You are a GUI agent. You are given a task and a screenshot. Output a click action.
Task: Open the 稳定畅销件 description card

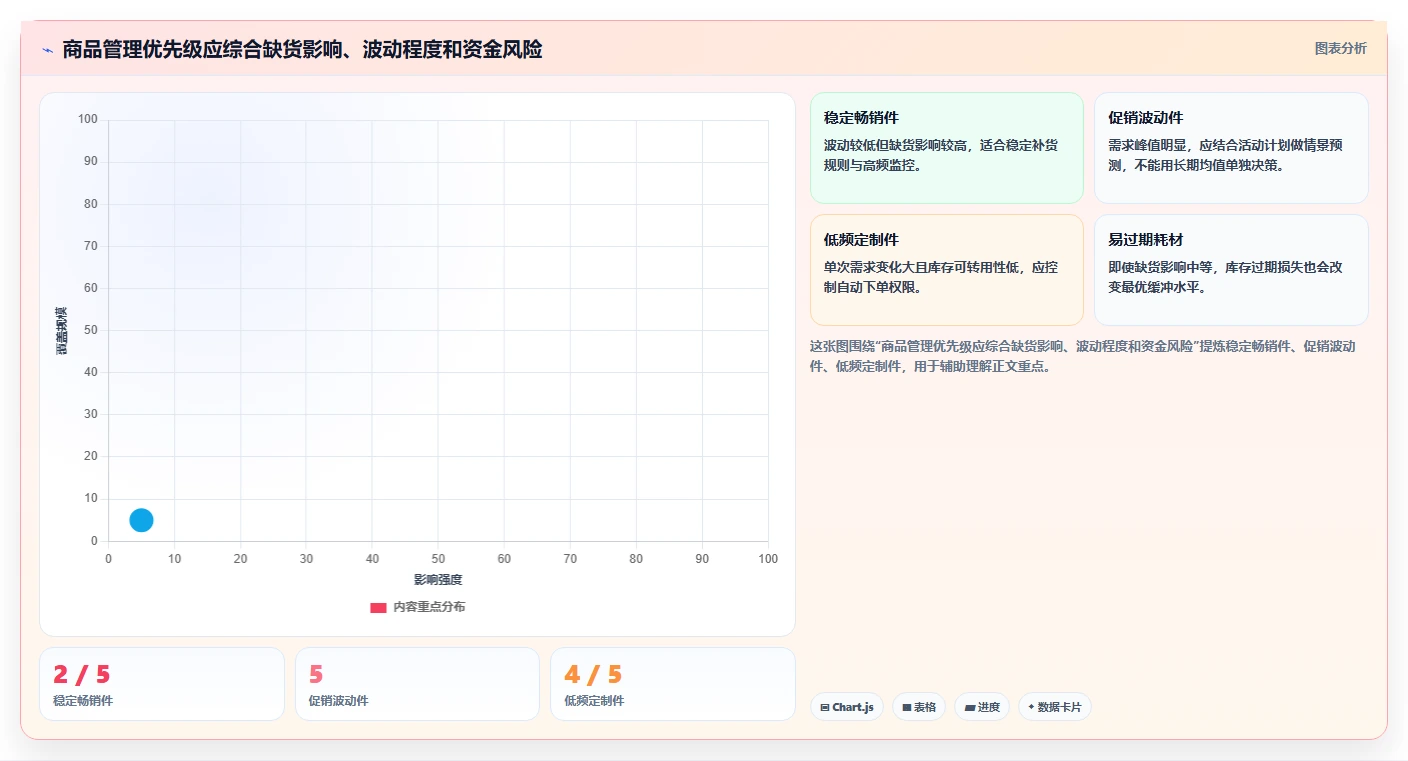[x=947, y=148]
